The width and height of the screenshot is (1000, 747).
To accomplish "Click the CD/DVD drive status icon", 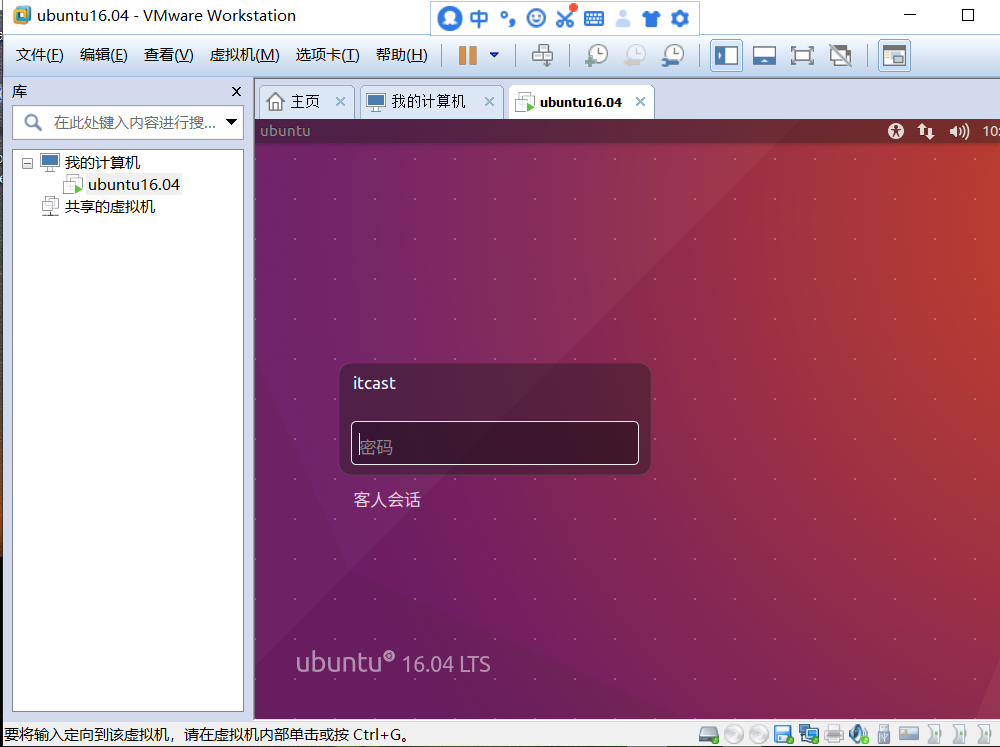I will click(735, 734).
